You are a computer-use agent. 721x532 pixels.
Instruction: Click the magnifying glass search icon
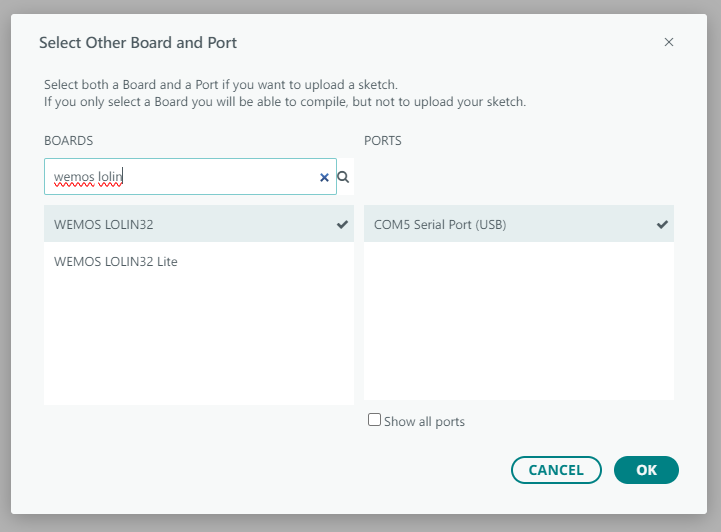(x=343, y=177)
